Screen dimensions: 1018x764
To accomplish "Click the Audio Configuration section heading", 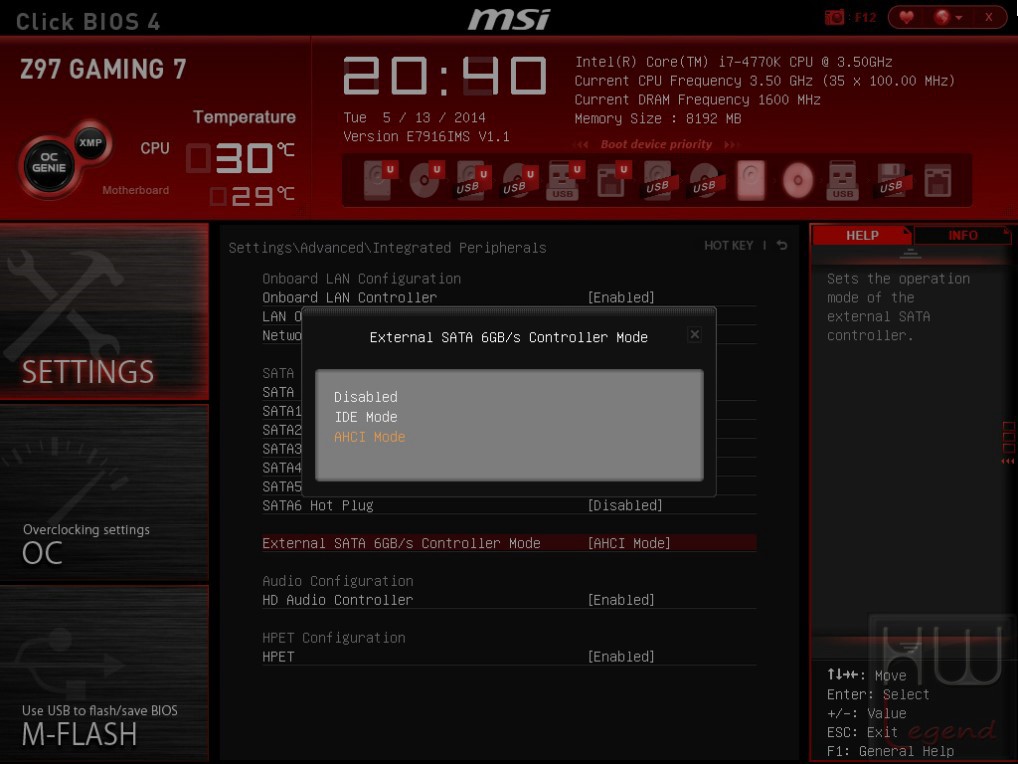I will pyautogui.click(x=338, y=581).
